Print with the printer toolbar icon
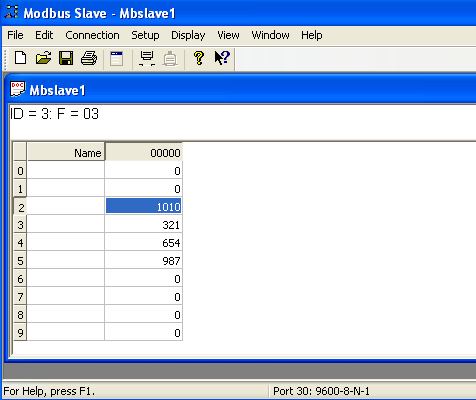The image size is (476, 400). coord(89,58)
